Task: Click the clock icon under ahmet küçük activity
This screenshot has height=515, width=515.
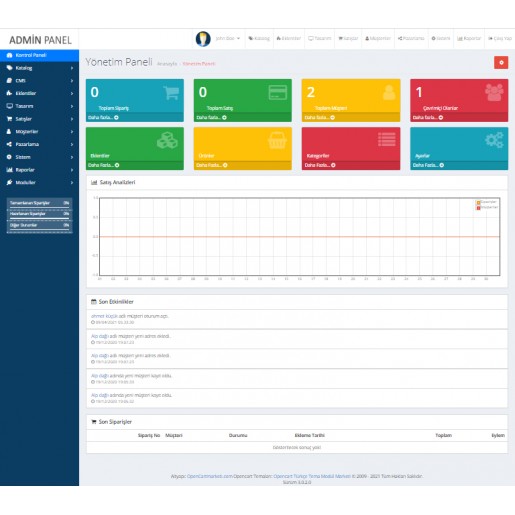Action: (93, 322)
